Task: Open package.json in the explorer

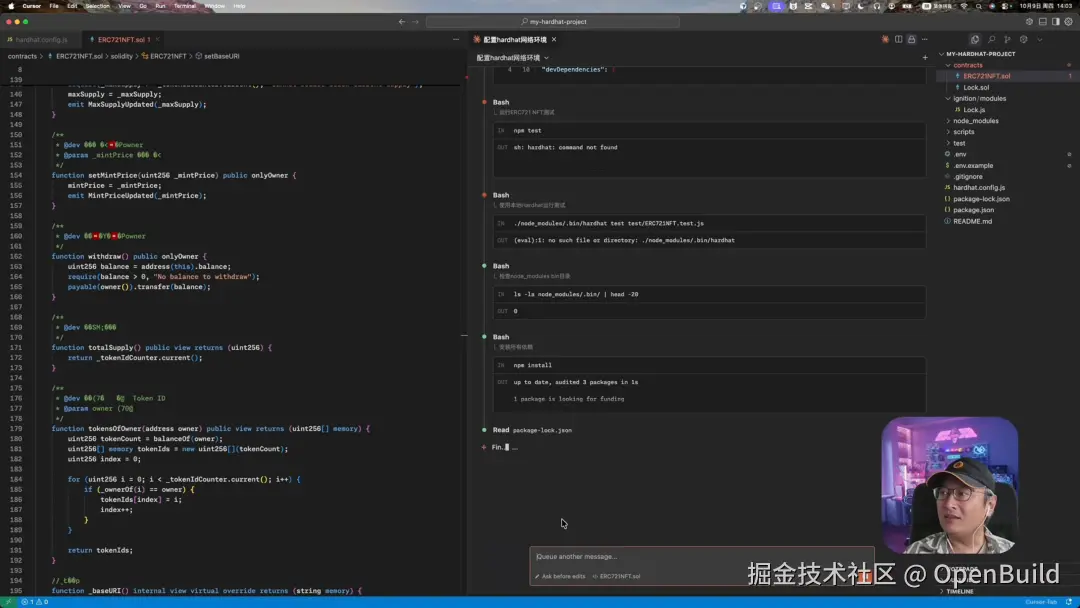Action: (x=973, y=210)
